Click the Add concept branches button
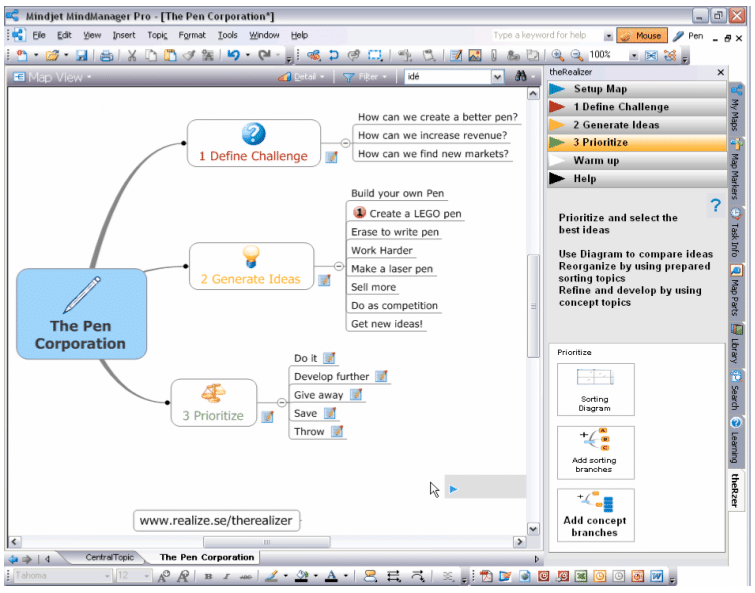Screen dimensions: 755x593 tap(596, 515)
